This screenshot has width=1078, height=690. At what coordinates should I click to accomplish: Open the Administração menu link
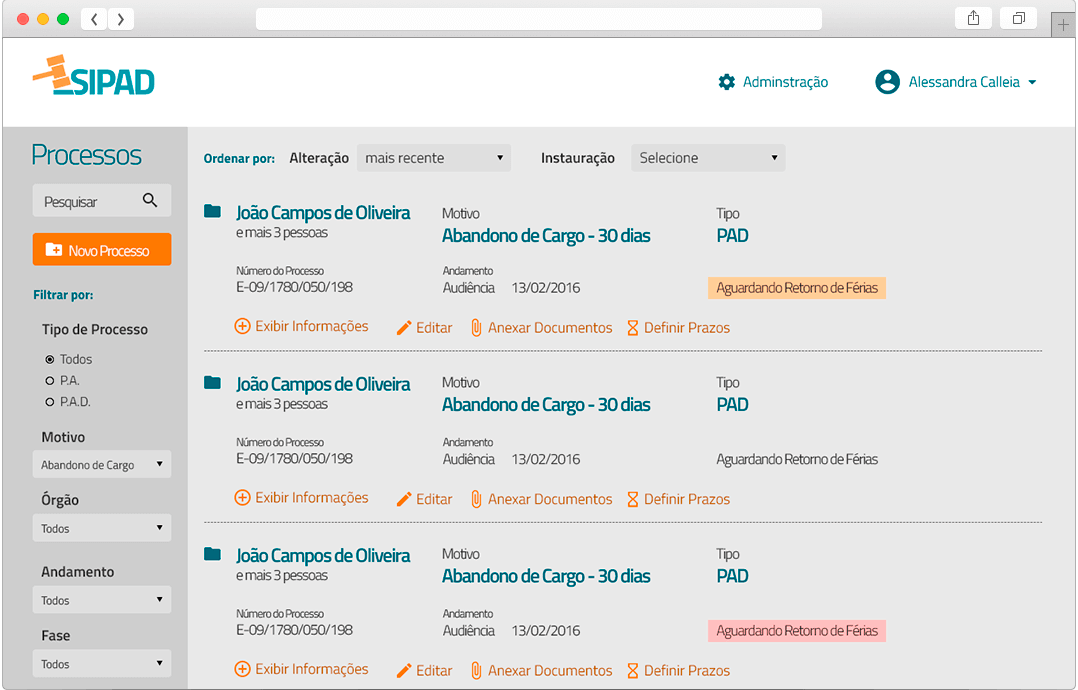click(x=785, y=82)
